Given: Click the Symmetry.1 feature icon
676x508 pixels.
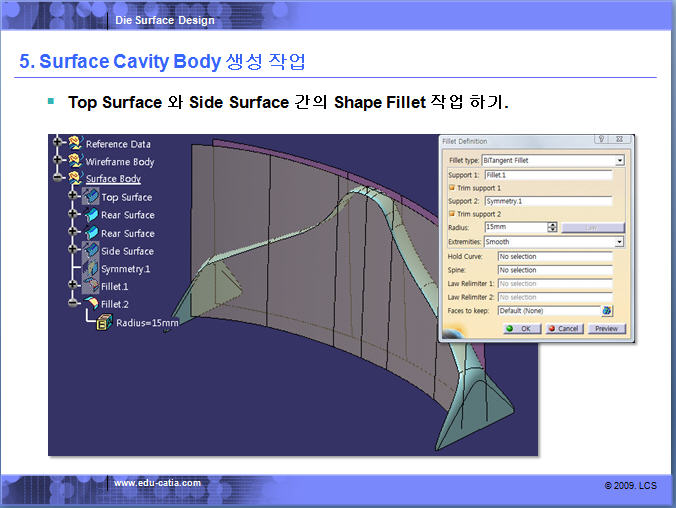Looking at the screenshot, I should [x=90, y=268].
